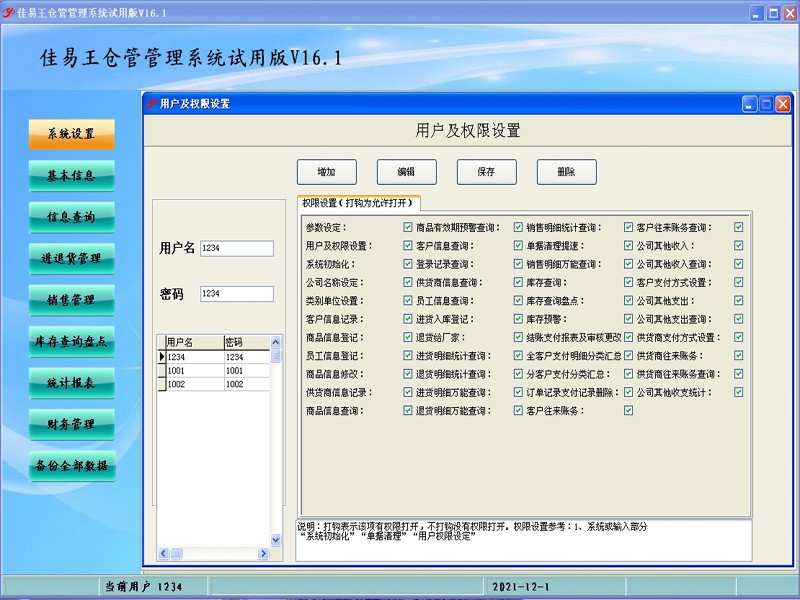The width and height of the screenshot is (800, 600).
Task: Open 进退货管理 from the sidebar
Action: coord(71,258)
